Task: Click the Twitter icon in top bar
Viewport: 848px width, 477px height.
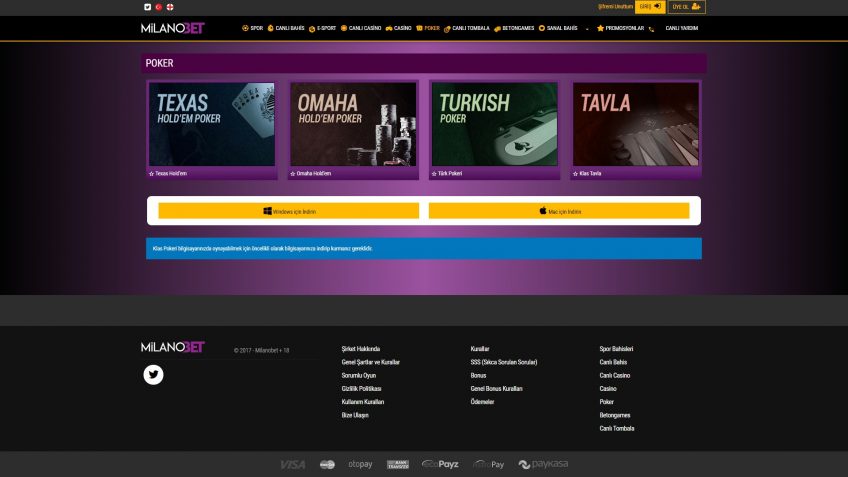Action: pyautogui.click(x=148, y=7)
